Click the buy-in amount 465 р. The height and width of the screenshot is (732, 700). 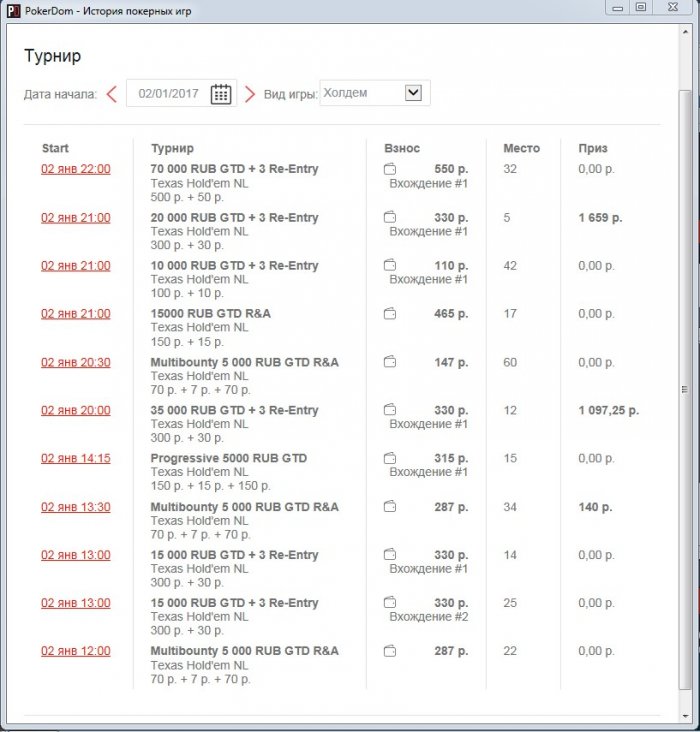pos(451,314)
